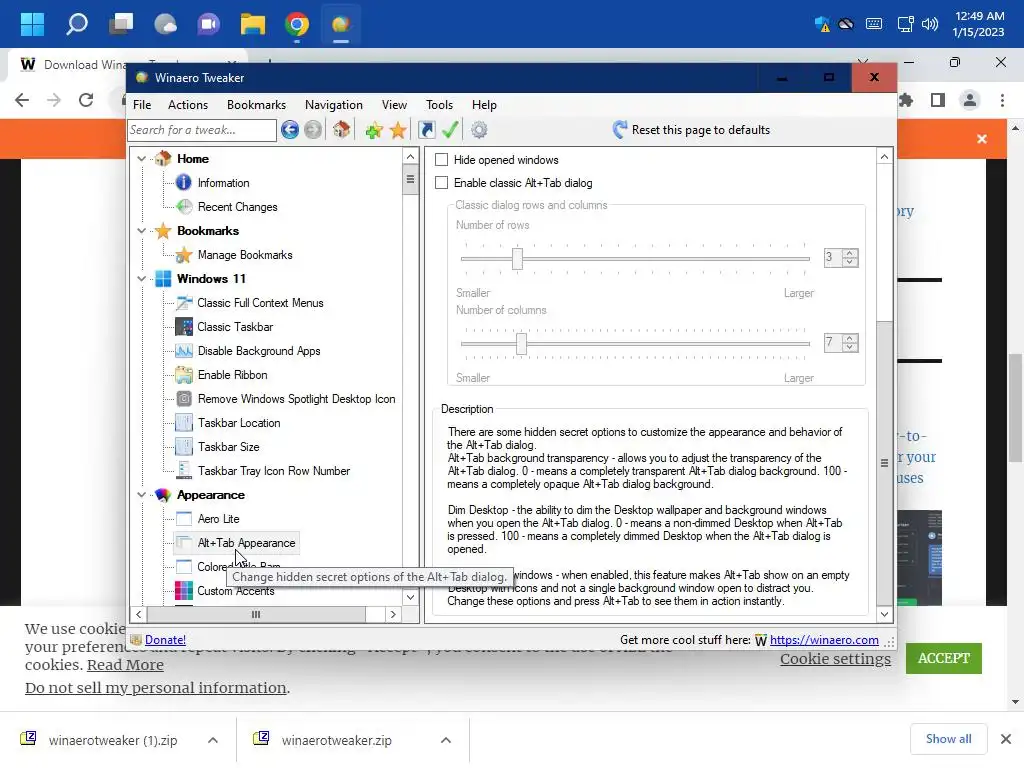Click the Donate! link
This screenshot has width=1024, height=768.
[x=165, y=640]
